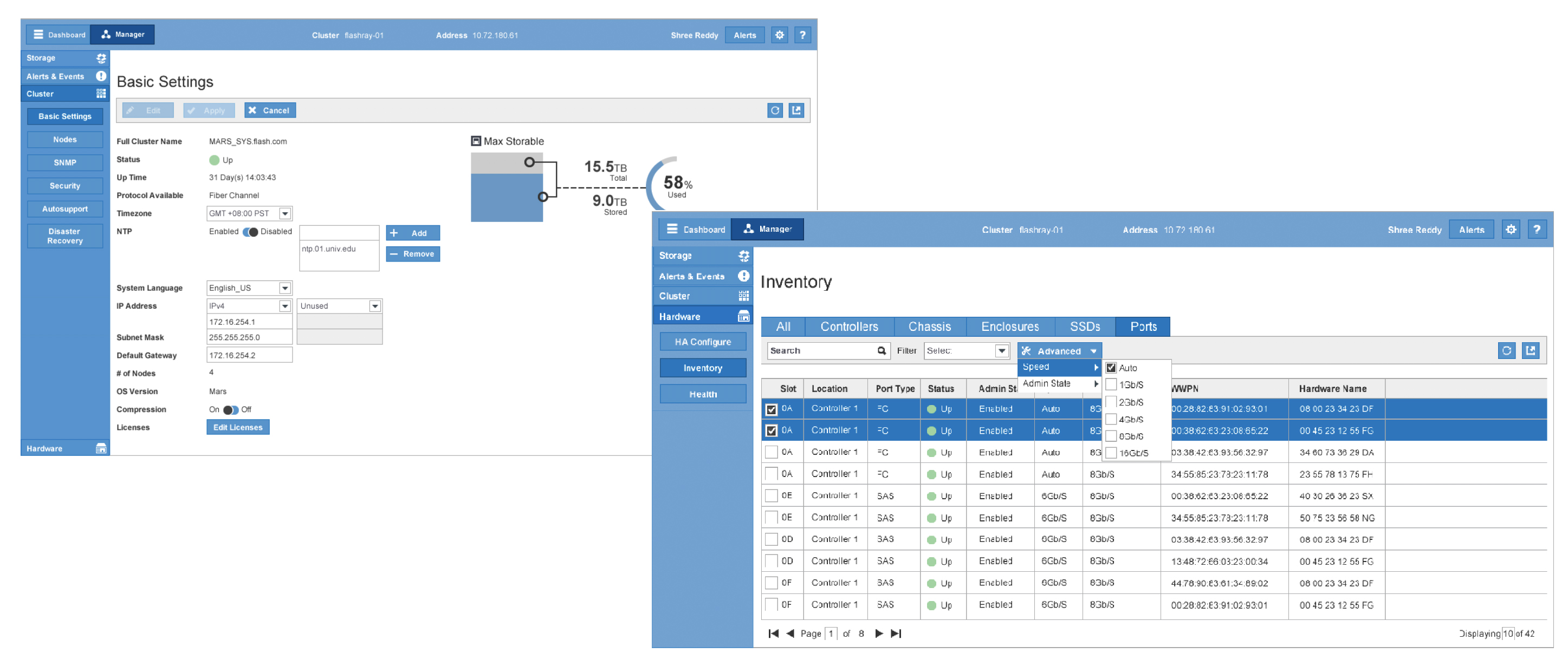The height and width of the screenshot is (666, 1568).
Task: Click the export icon in Basic Settings toolbar
Action: coord(796,110)
